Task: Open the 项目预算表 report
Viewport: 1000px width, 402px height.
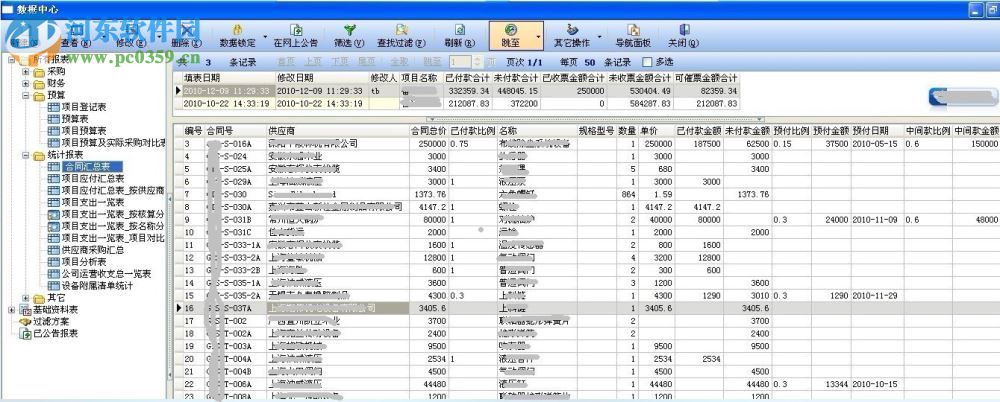Action: pyautogui.click(x=84, y=131)
